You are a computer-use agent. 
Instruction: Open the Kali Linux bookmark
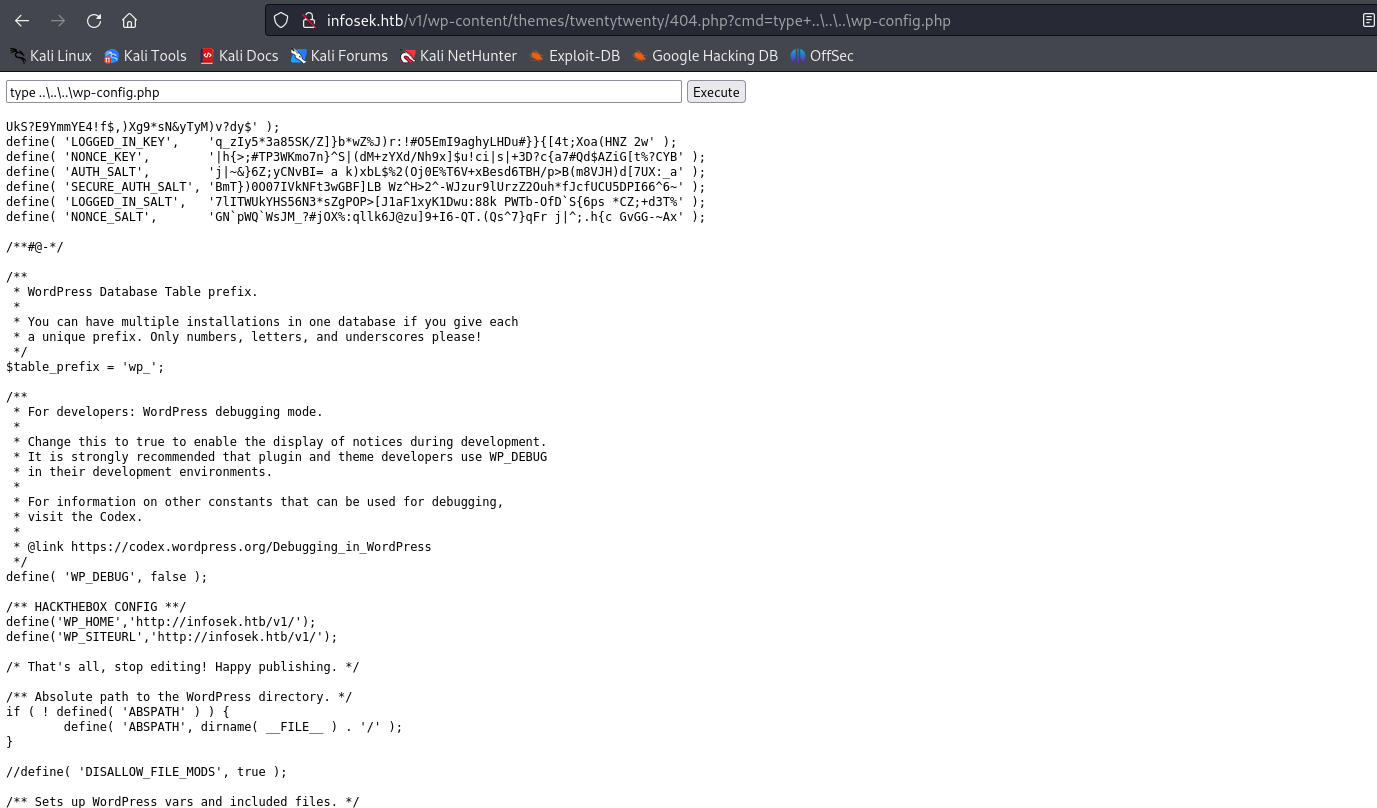(x=50, y=56)
